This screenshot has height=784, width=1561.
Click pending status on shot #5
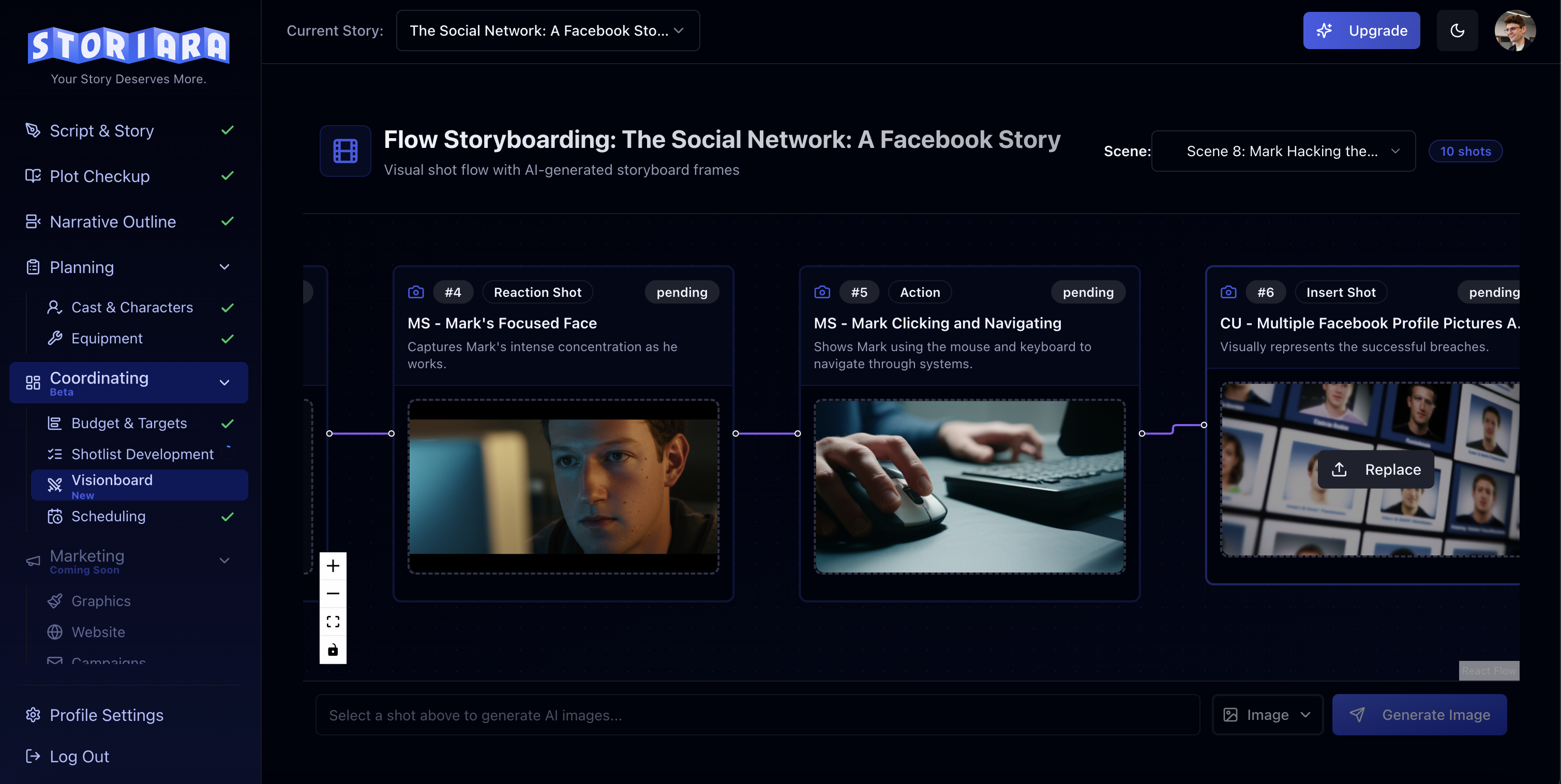coord(1088,292)
